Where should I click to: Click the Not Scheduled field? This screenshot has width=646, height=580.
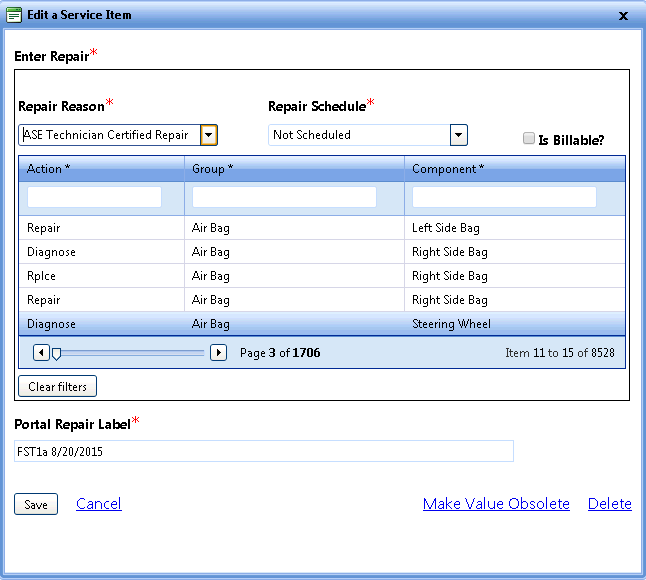point(359,135)
